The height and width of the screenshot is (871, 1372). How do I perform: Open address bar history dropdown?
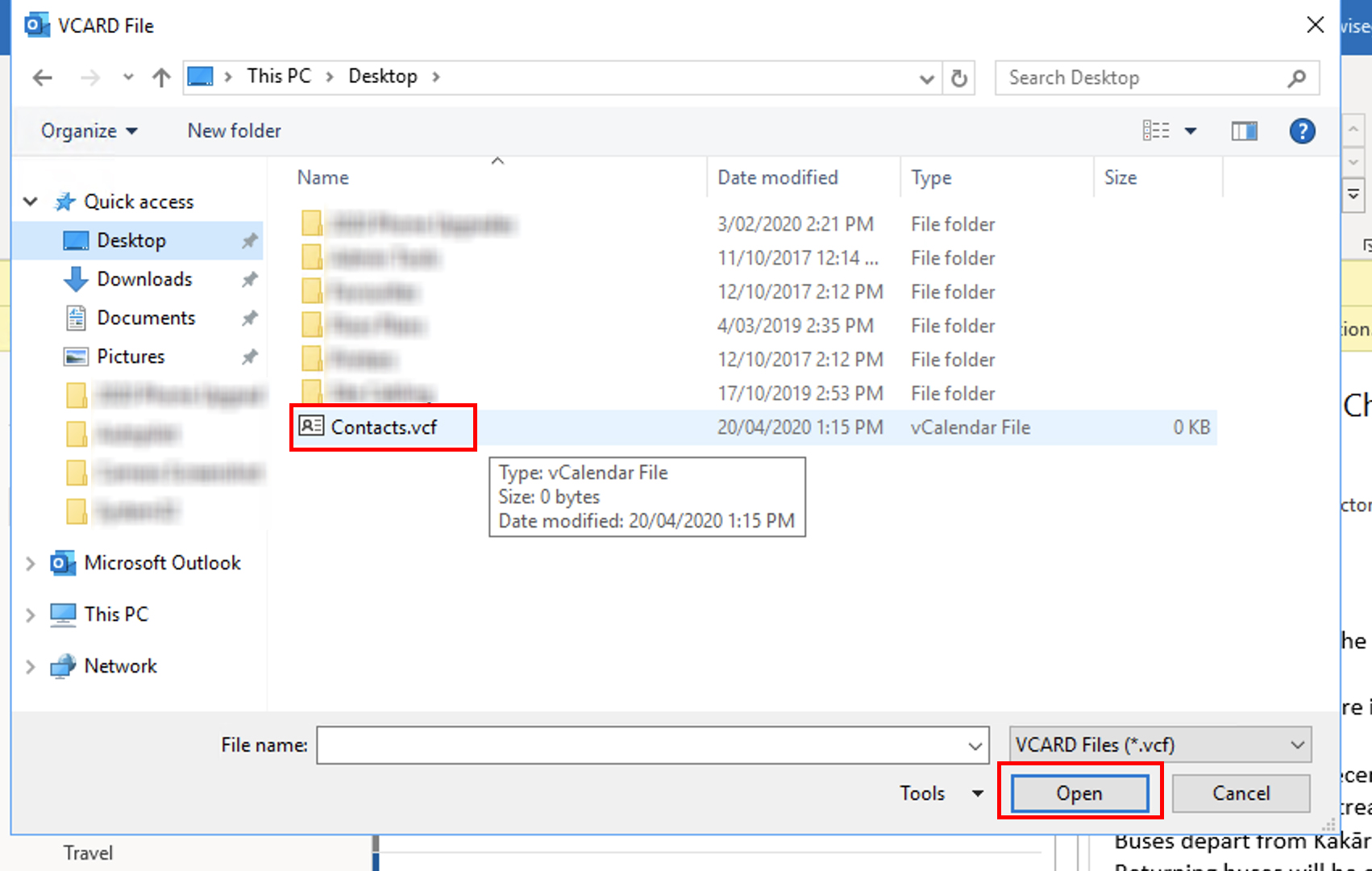point(927,78)
